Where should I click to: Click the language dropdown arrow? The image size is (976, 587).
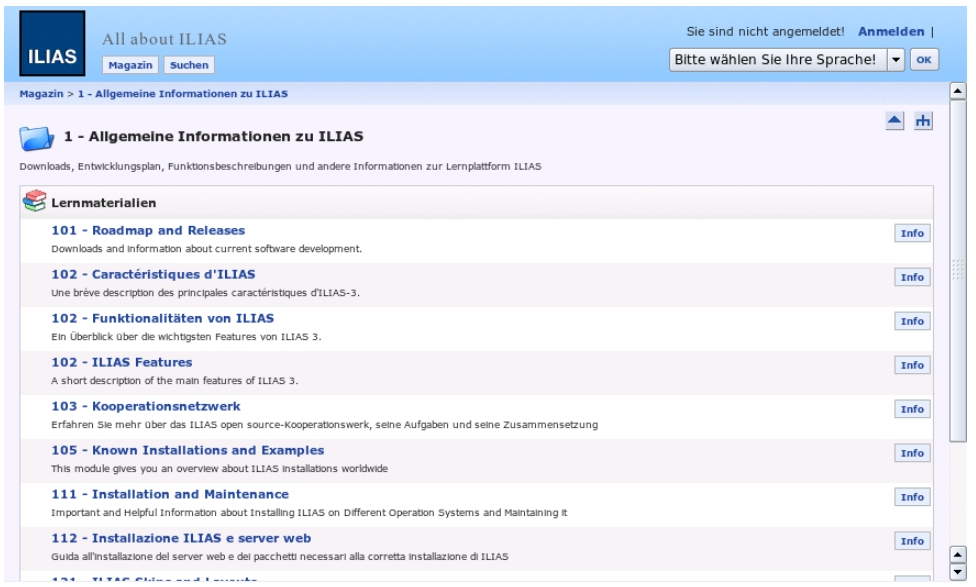pos(896,60)
